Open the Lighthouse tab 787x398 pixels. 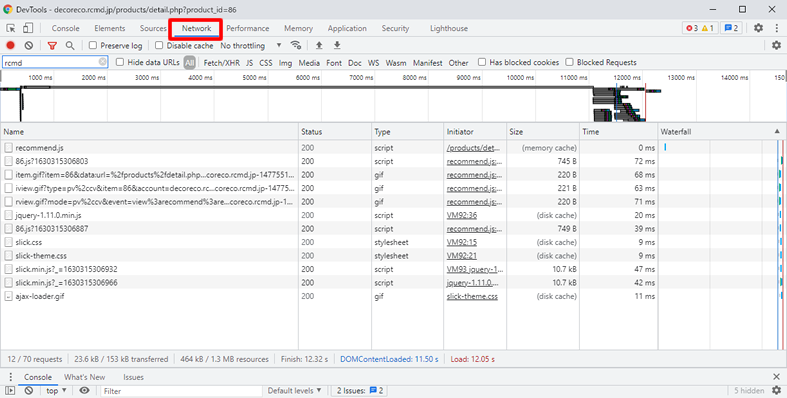pyautogui.click(x=449, y=28)
